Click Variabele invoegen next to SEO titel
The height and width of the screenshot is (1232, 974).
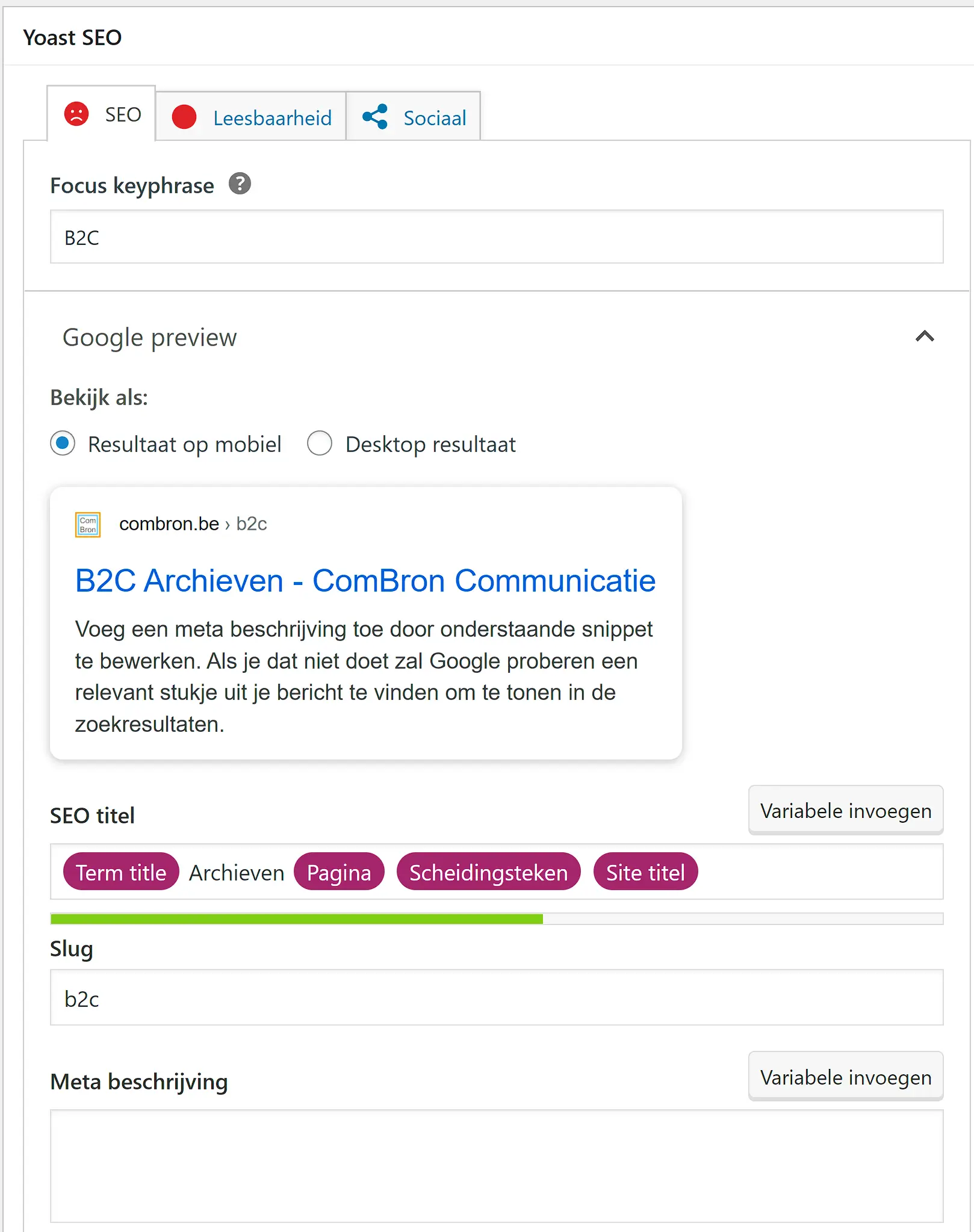pyautogui.click(x=845, y=811)
